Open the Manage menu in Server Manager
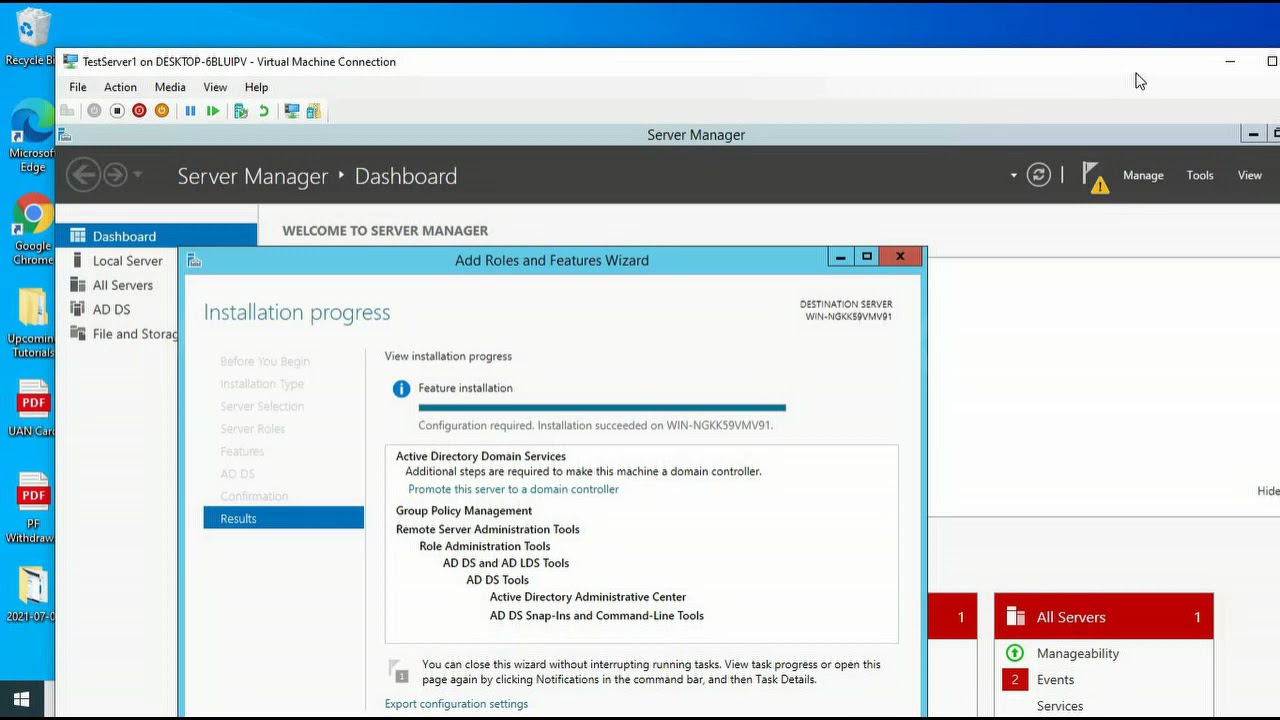Image resolution: width=1280 pixels, height=720 pixels. (1143, 175)
